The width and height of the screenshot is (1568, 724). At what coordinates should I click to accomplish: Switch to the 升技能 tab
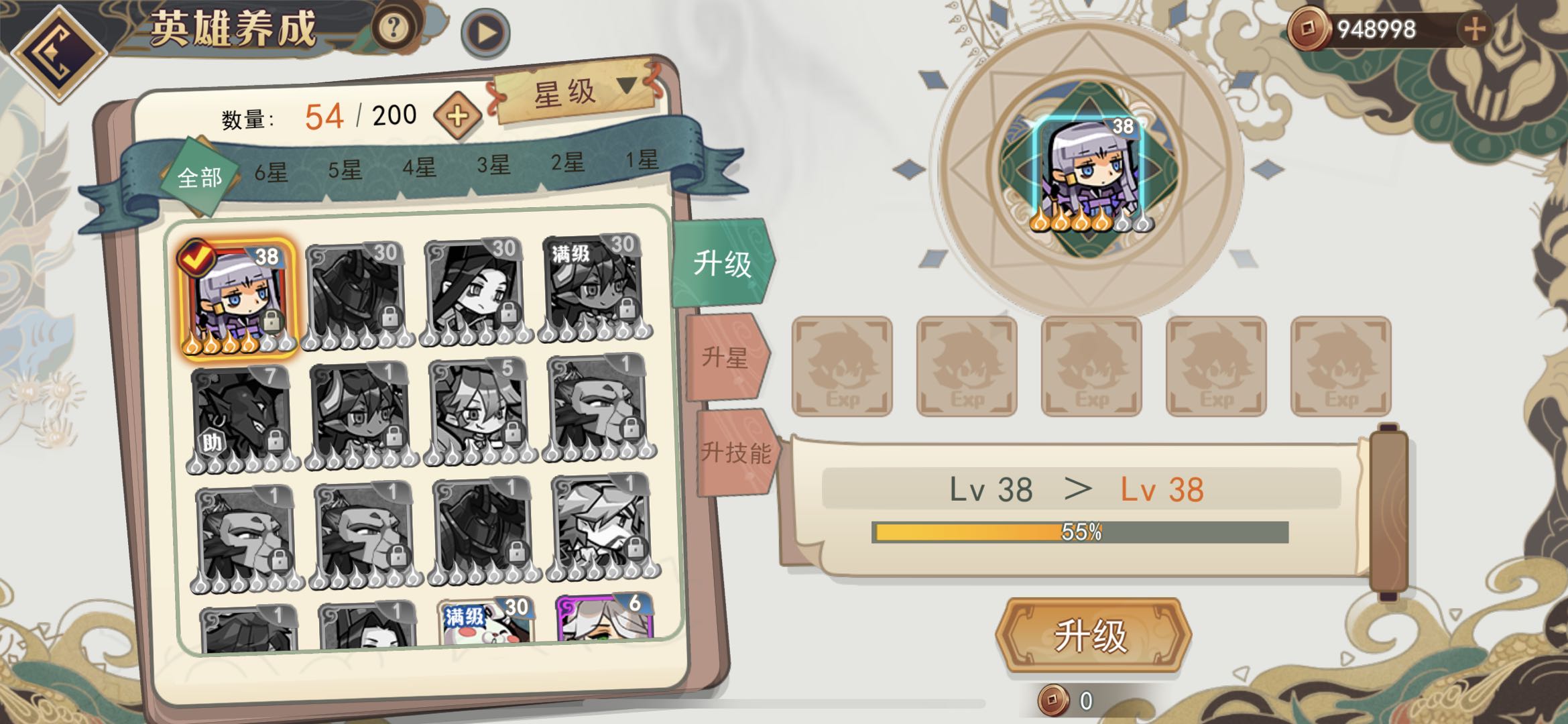click(736, 453)
